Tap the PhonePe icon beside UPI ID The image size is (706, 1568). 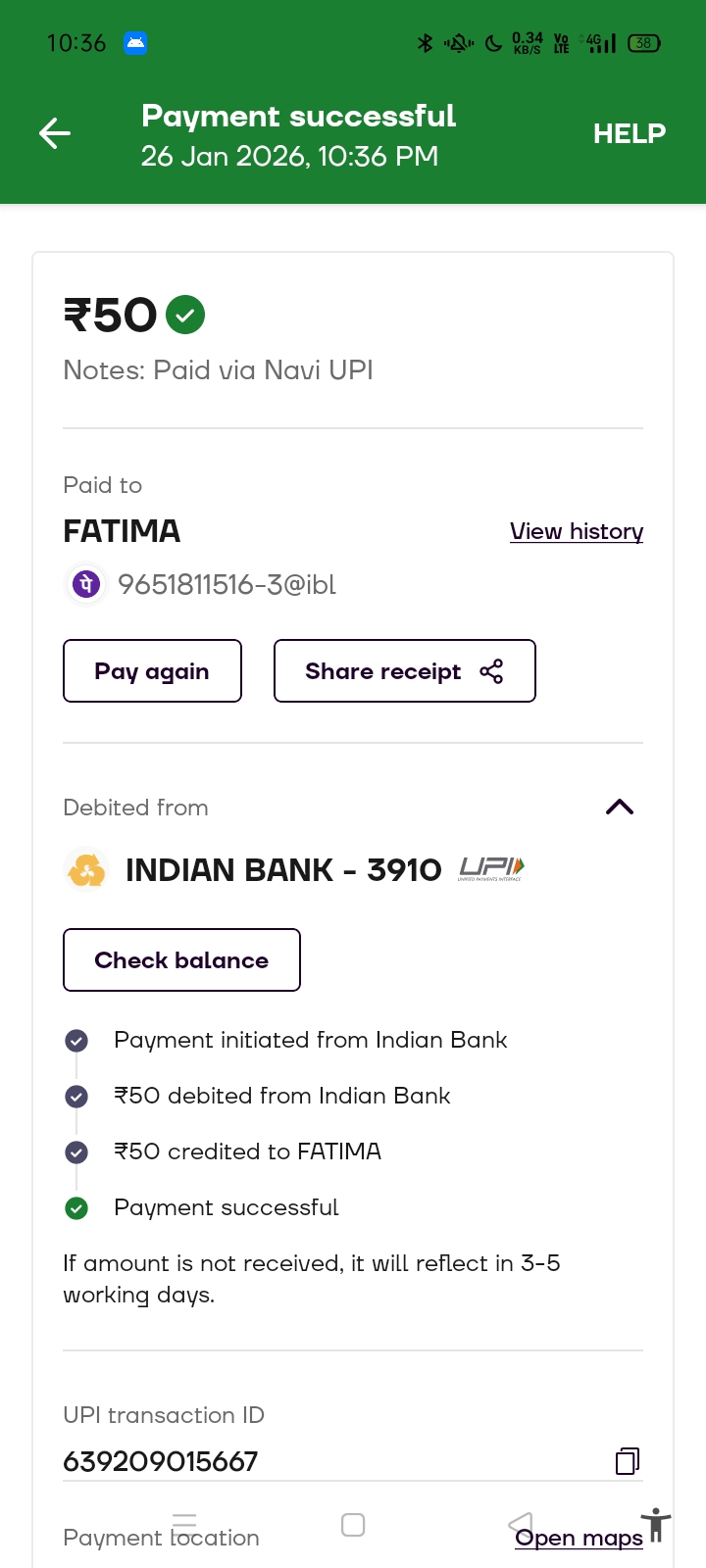86,584
